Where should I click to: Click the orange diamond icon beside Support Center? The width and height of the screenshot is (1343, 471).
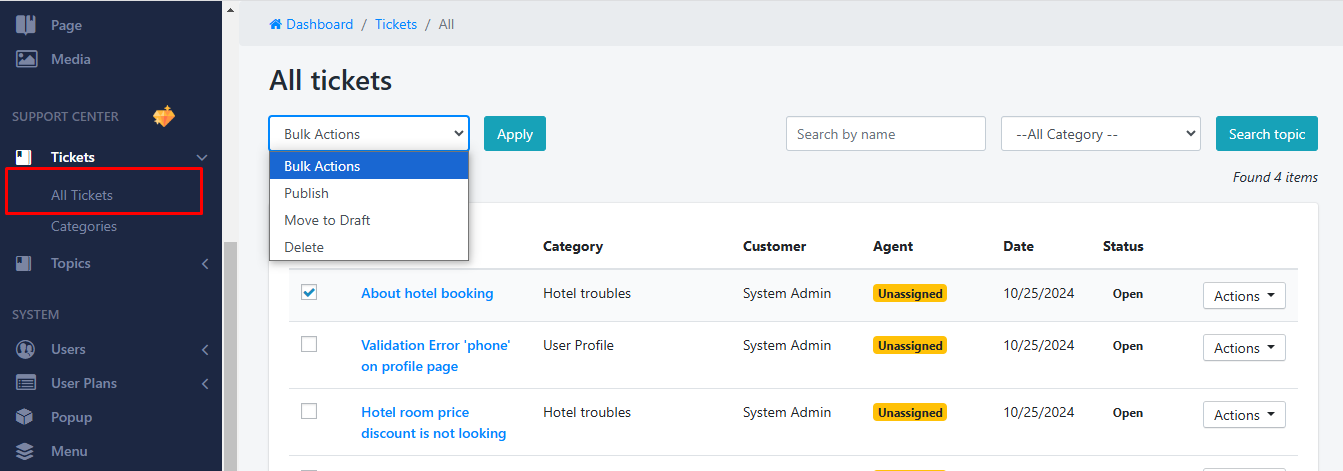coord(163,117)
